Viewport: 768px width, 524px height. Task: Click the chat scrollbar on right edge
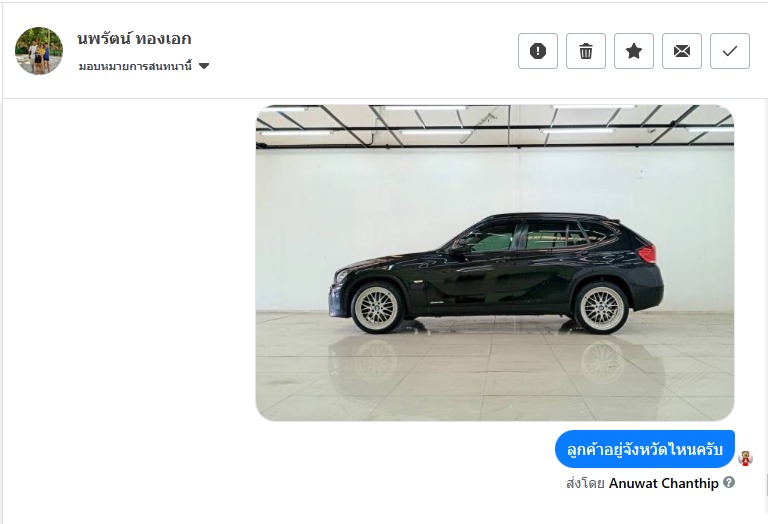(x=766, y=485)
